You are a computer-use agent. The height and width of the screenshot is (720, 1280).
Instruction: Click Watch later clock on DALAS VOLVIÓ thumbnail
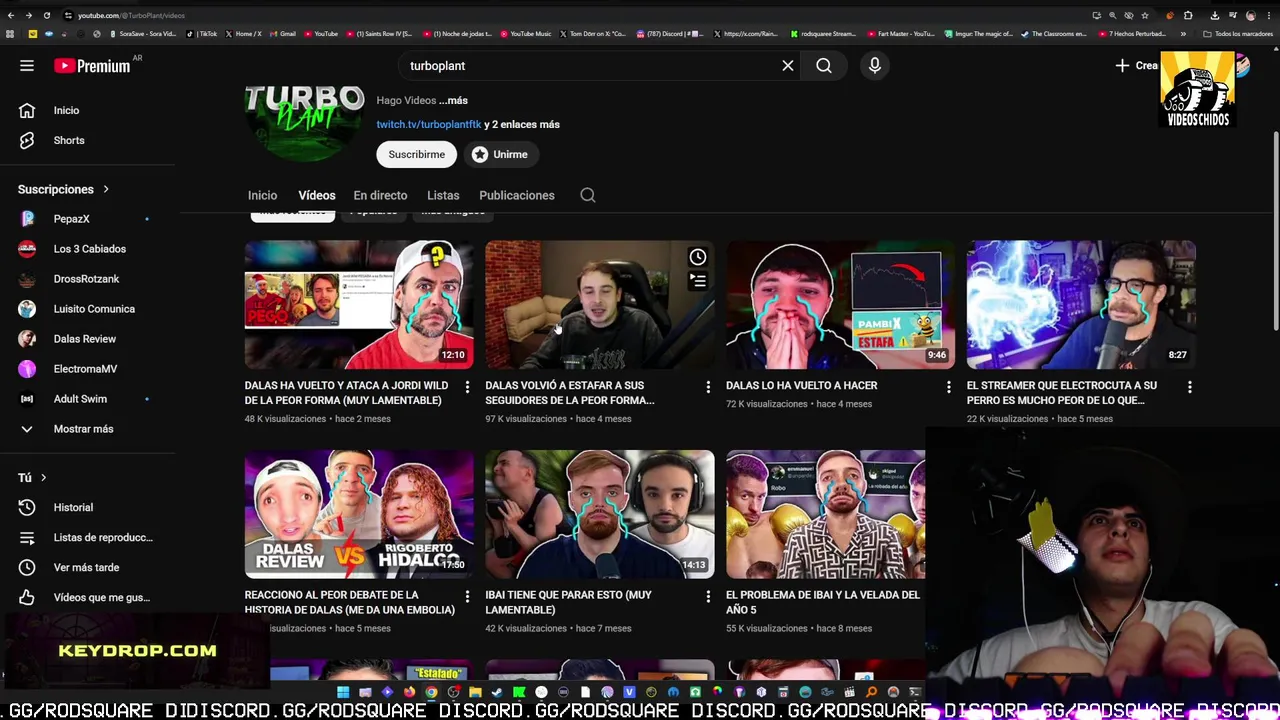point(698,258)
